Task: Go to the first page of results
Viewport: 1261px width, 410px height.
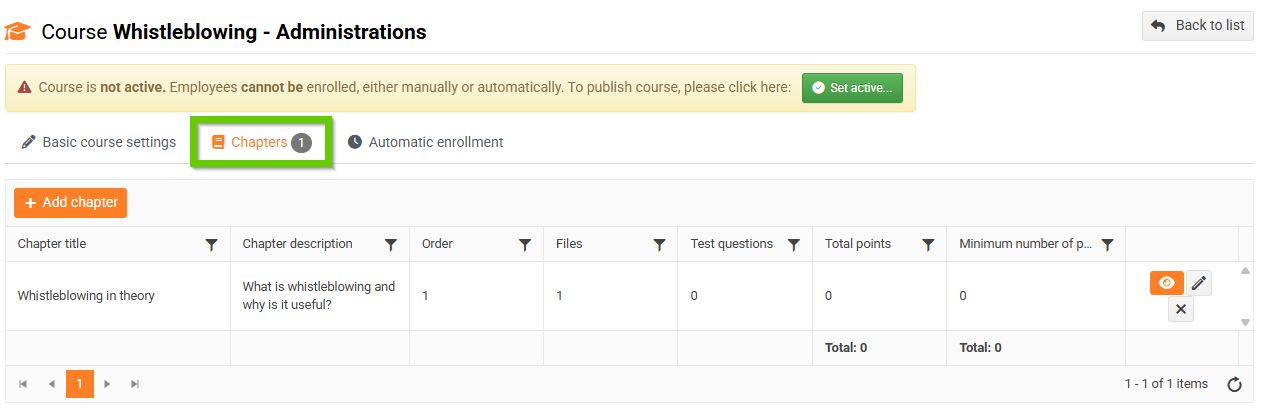Action: (23, 384)
